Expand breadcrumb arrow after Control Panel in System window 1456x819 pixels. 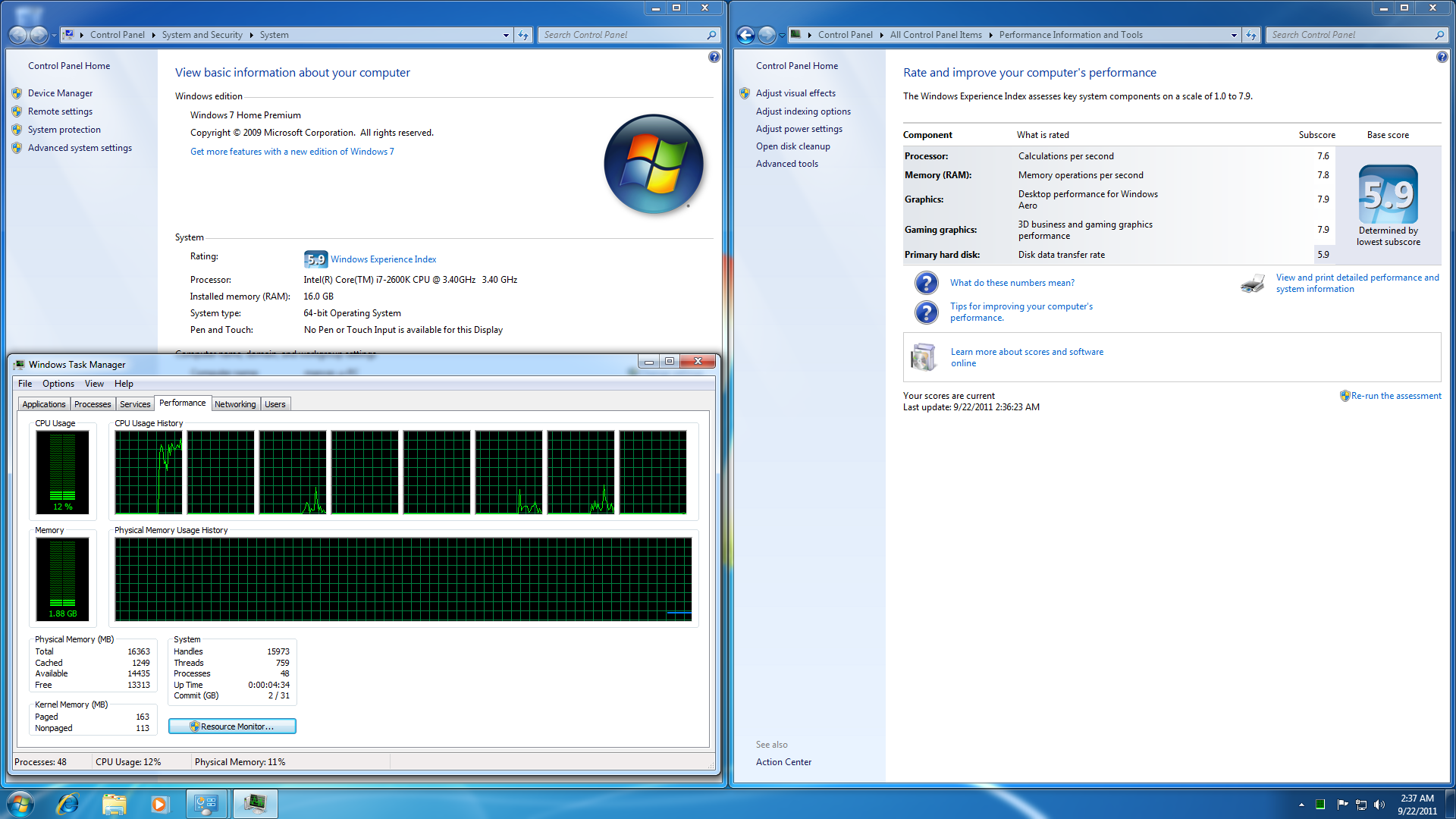coord(153,35)
